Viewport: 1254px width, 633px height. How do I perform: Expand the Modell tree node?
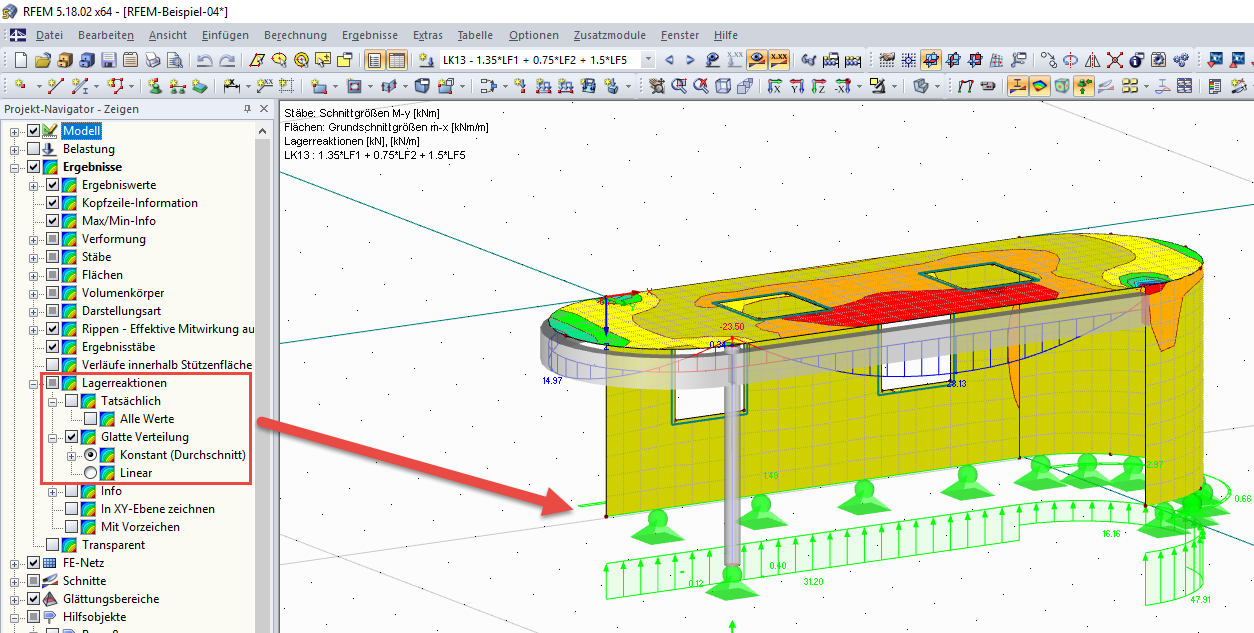pos(15,131)
